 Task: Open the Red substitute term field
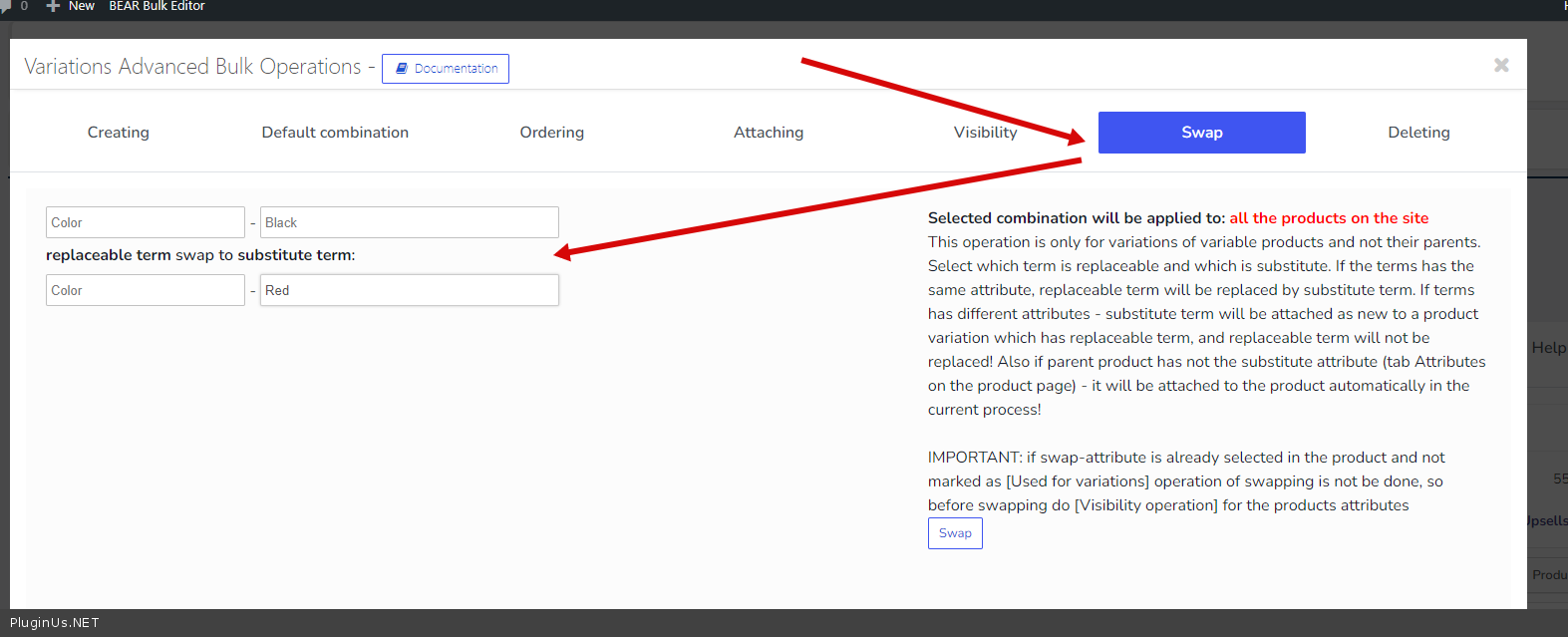point(409,290)
